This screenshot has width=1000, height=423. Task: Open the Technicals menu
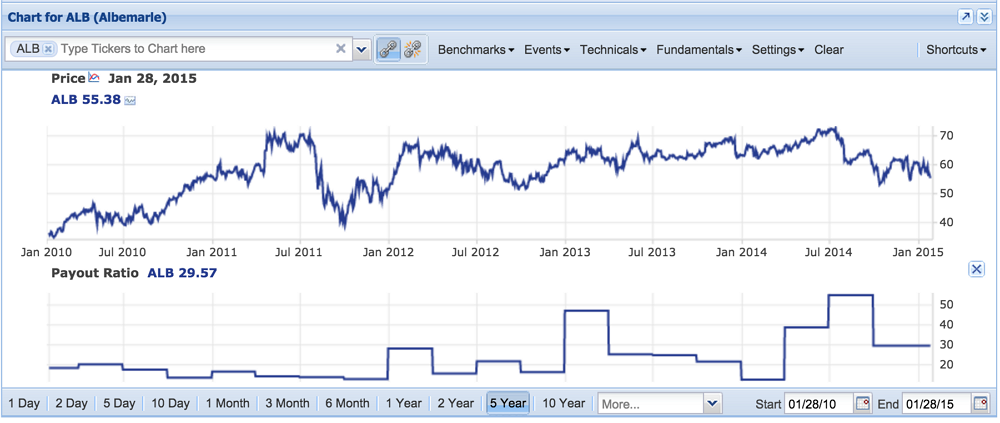(x=613, y=50)
